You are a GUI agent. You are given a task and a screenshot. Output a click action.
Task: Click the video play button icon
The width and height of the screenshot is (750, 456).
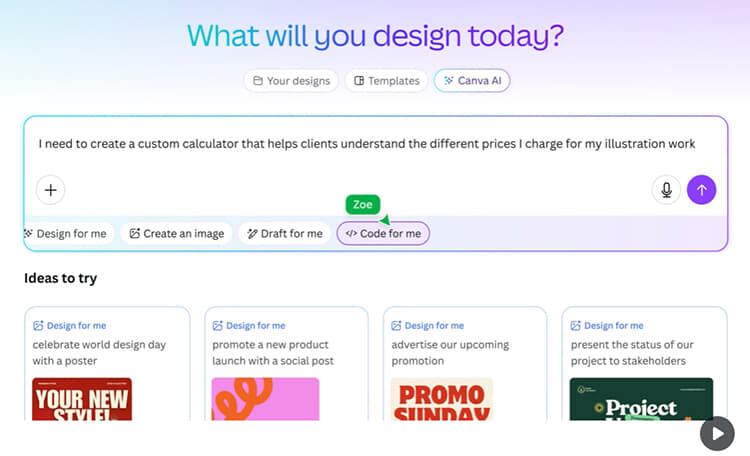point(717,432)
